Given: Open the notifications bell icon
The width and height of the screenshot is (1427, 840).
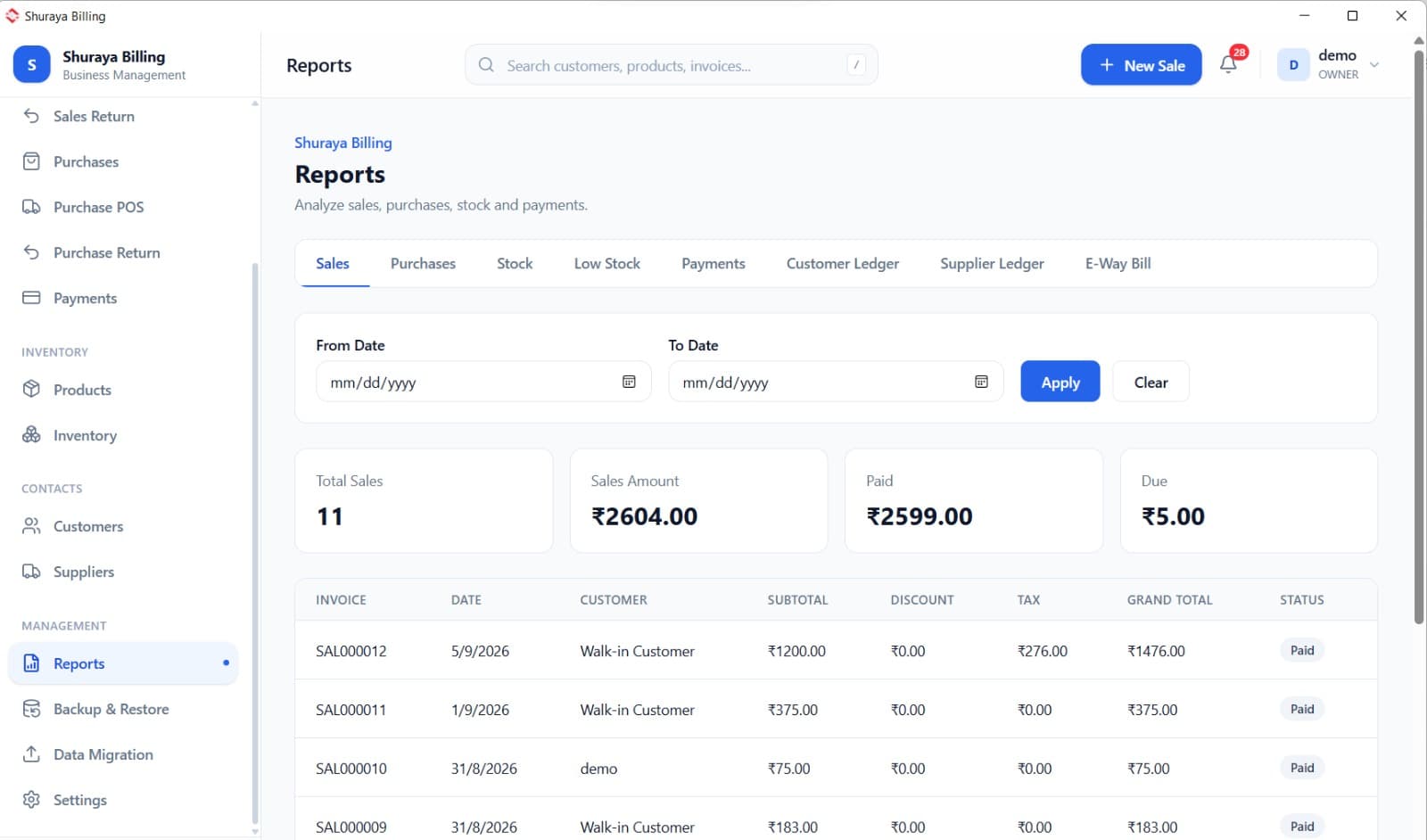Looking at the screenshot, I should (1228, 64).
